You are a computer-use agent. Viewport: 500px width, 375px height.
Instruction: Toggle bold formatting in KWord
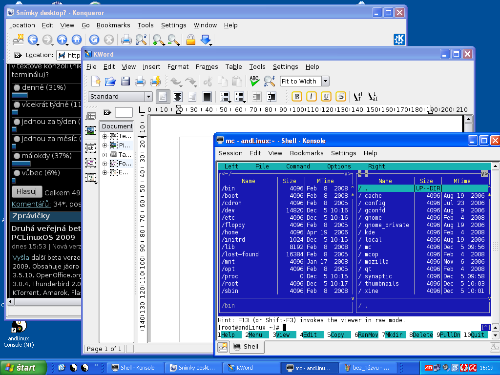pos(297,97)
